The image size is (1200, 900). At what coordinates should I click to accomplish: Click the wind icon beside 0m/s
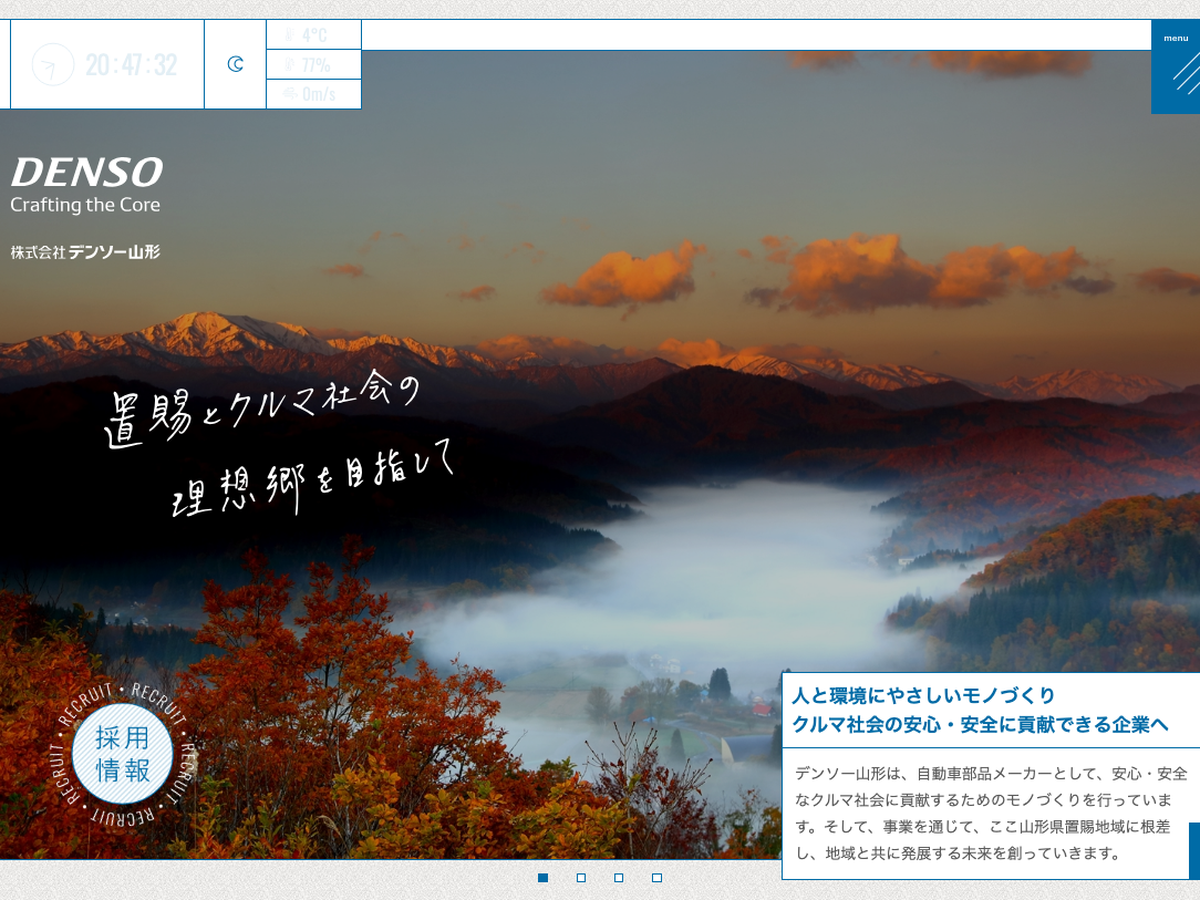(289, 94)
